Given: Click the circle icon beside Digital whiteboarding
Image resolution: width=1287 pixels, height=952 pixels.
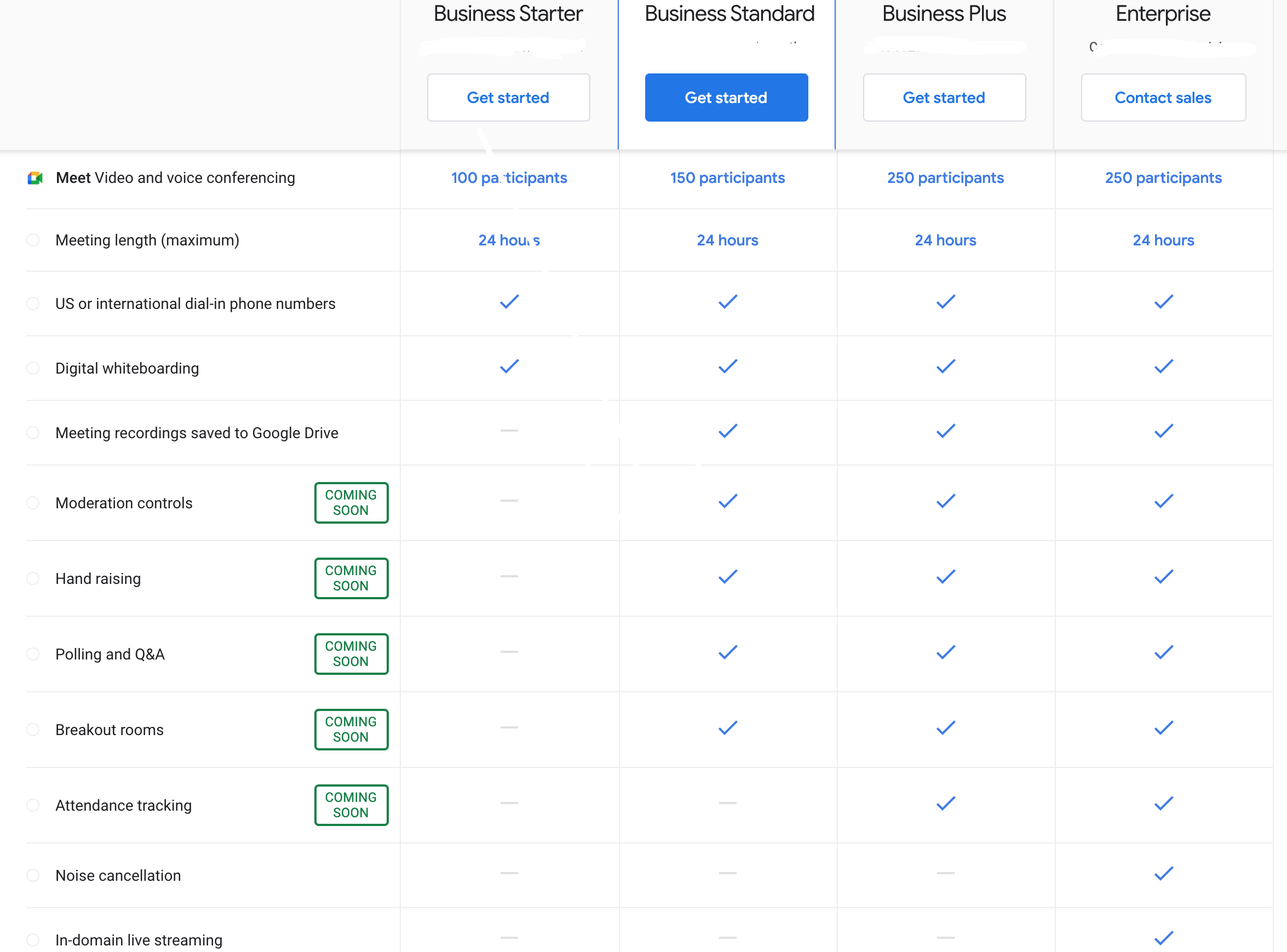Looking at the screenshot, I should tap(33, 368).
